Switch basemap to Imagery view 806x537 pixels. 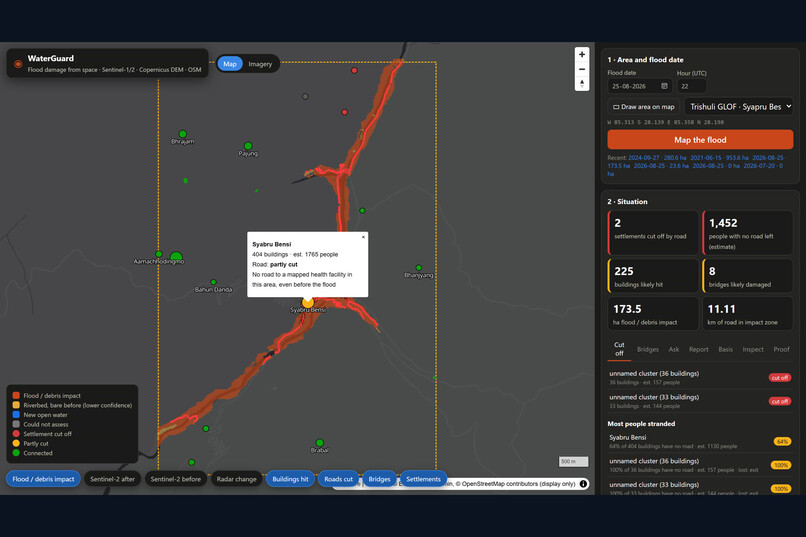click(260, 64)
